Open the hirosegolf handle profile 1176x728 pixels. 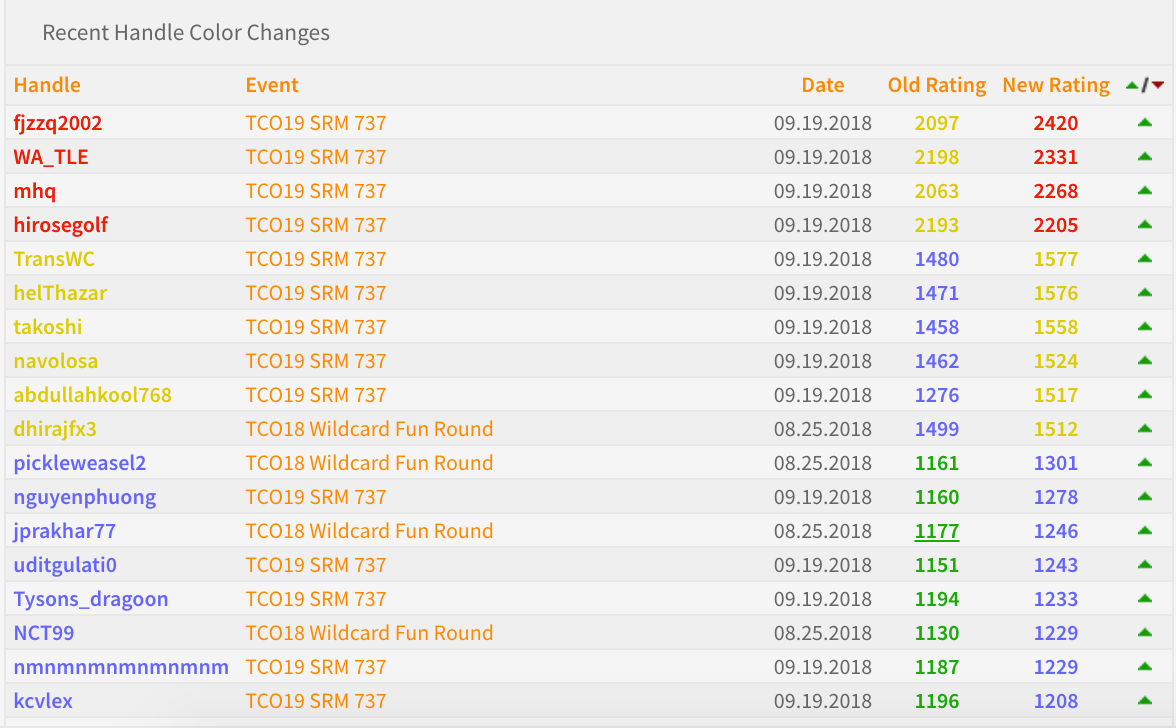click(x=61, y=225)
